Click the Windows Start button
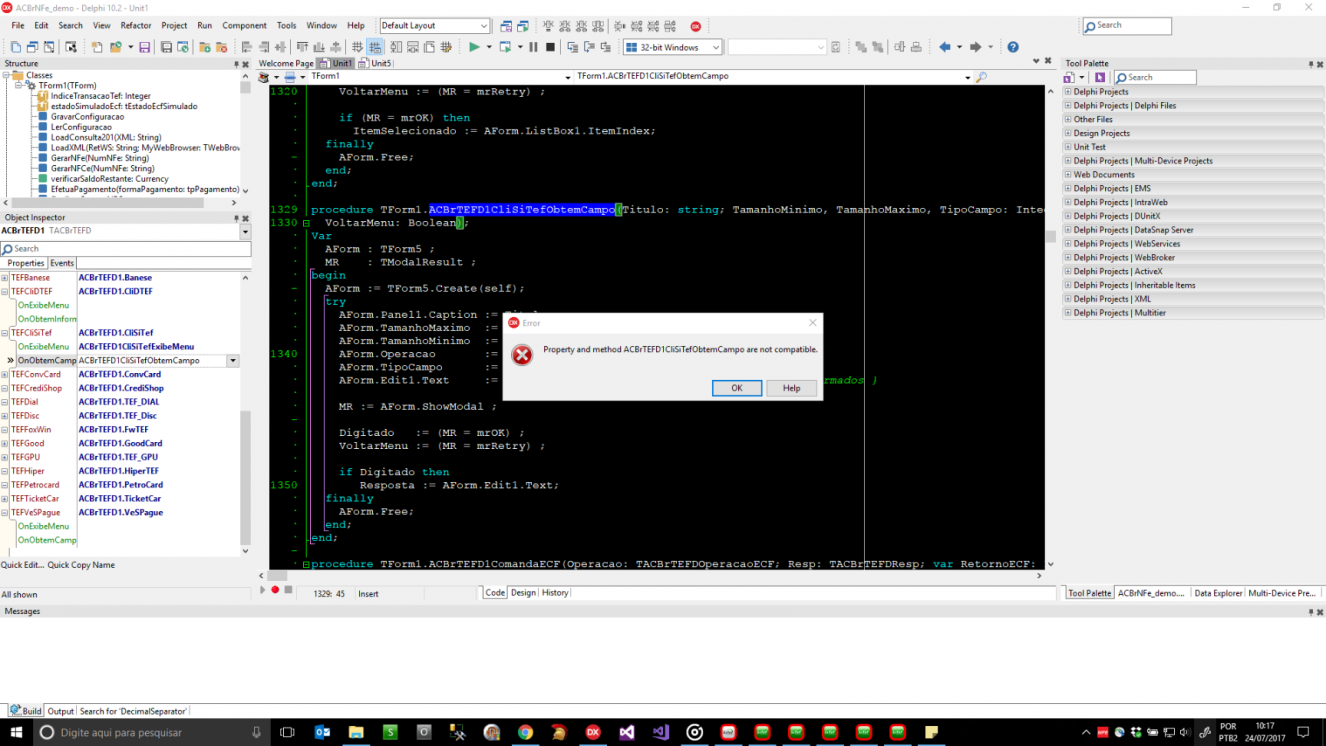The image size is (1326, 746). click(16, 732)
